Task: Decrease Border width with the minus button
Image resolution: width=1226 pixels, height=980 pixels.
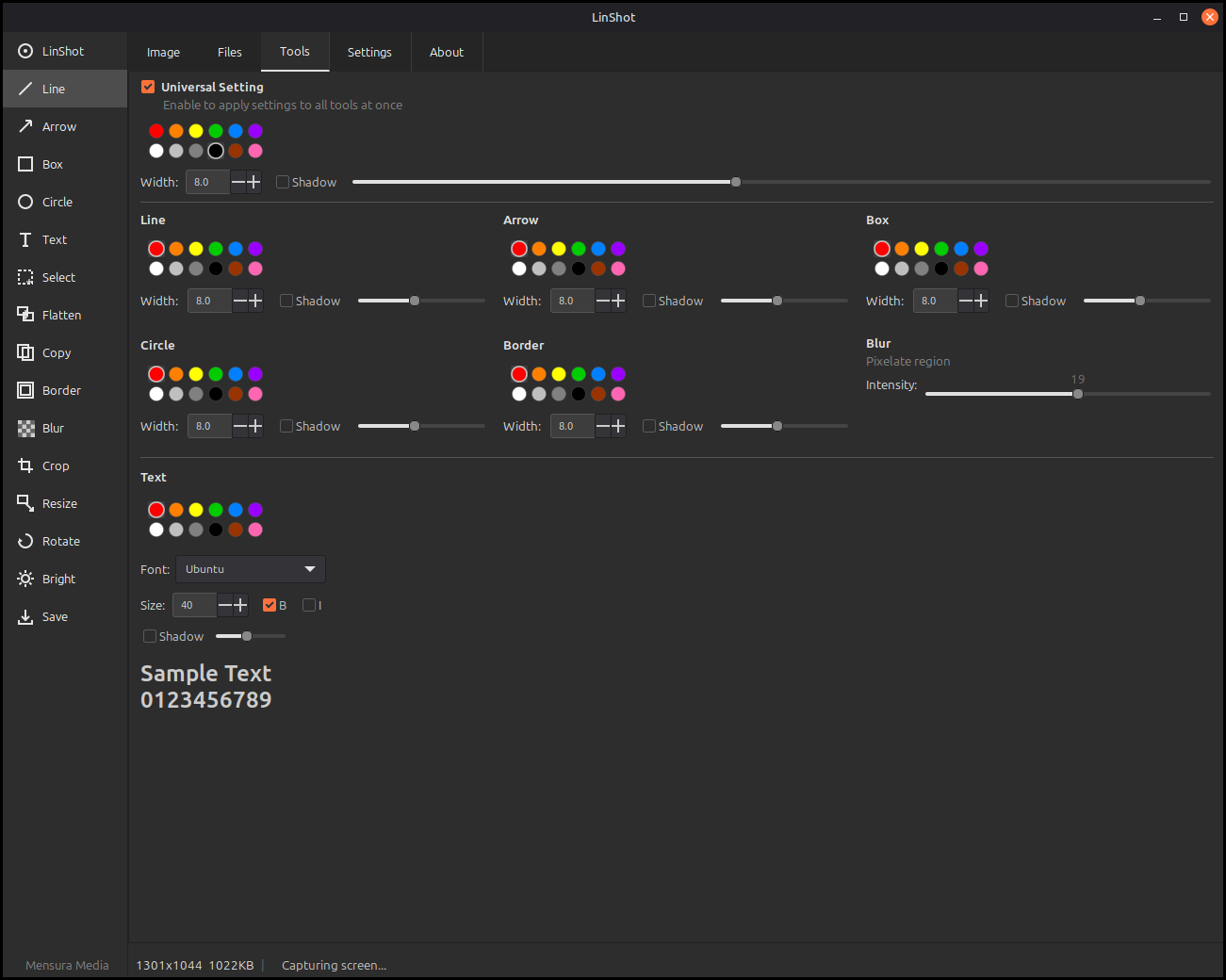Action: [603, 426]
